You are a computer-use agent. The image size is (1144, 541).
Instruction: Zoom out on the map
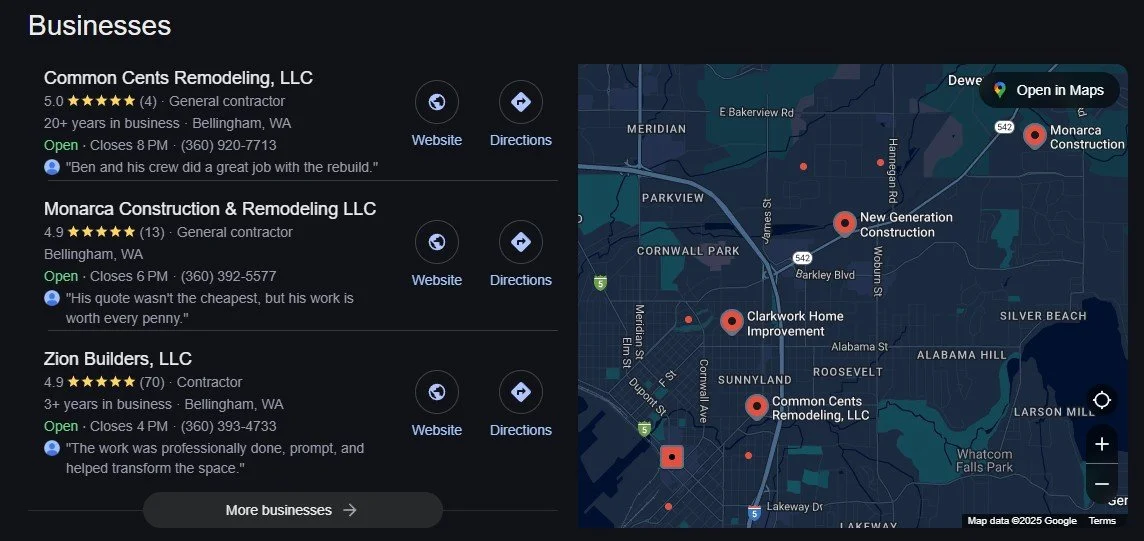1102,483
